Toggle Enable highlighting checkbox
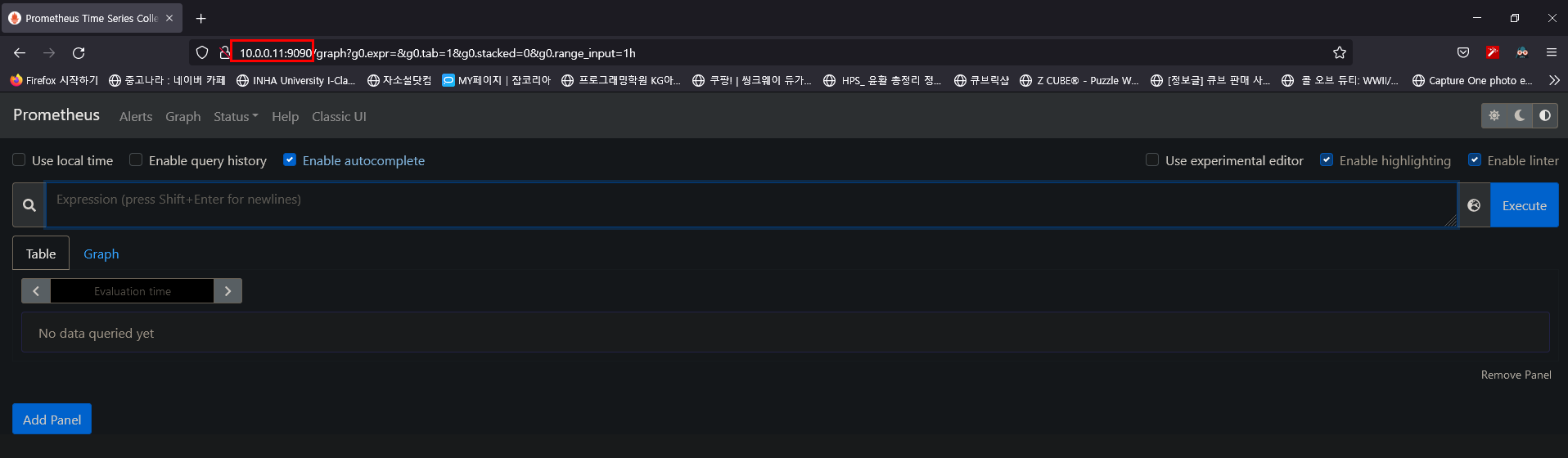Image resolution: width=1568 pixels, height=458 pixels. [1327, 159]
